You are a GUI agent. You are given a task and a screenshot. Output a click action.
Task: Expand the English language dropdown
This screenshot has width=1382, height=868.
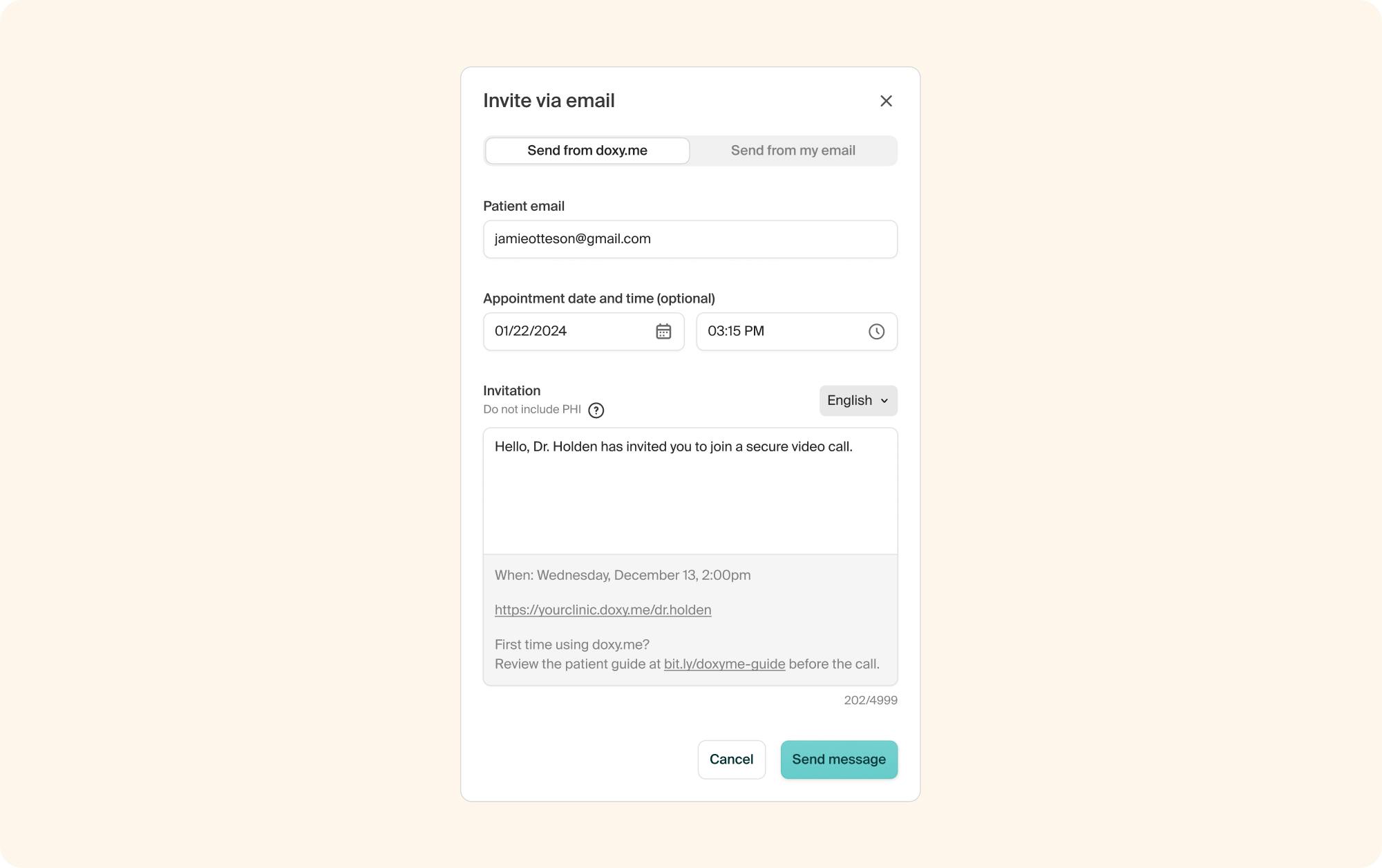[858, 401]
